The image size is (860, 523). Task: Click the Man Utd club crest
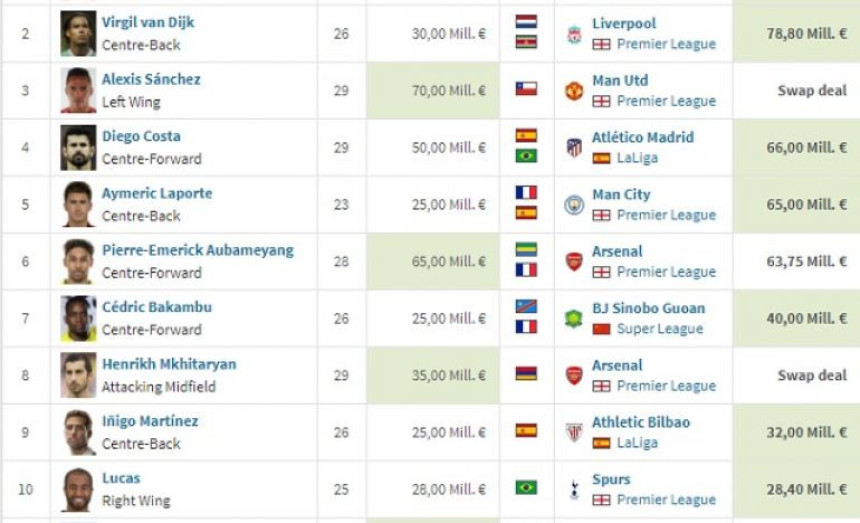[574, 90]
